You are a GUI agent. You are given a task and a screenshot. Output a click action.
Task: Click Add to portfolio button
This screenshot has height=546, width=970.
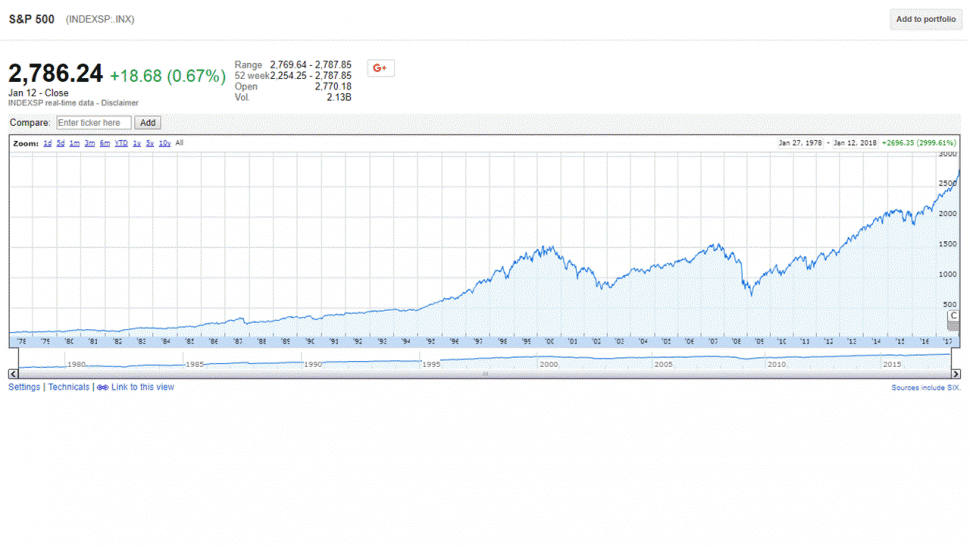925,19
